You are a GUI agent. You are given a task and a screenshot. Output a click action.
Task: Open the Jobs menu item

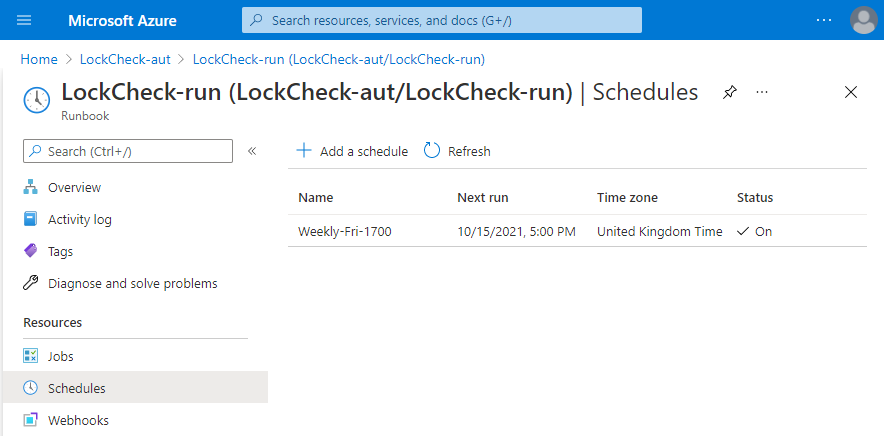pos(61,356)
